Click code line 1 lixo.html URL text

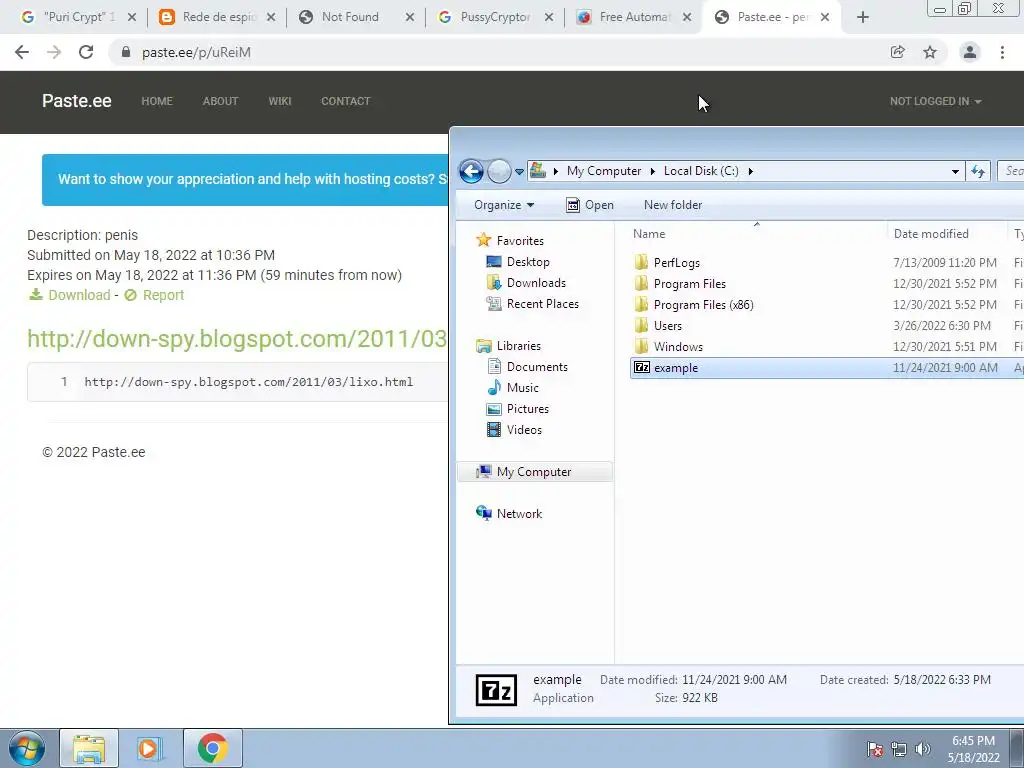[x=248, y=382]
